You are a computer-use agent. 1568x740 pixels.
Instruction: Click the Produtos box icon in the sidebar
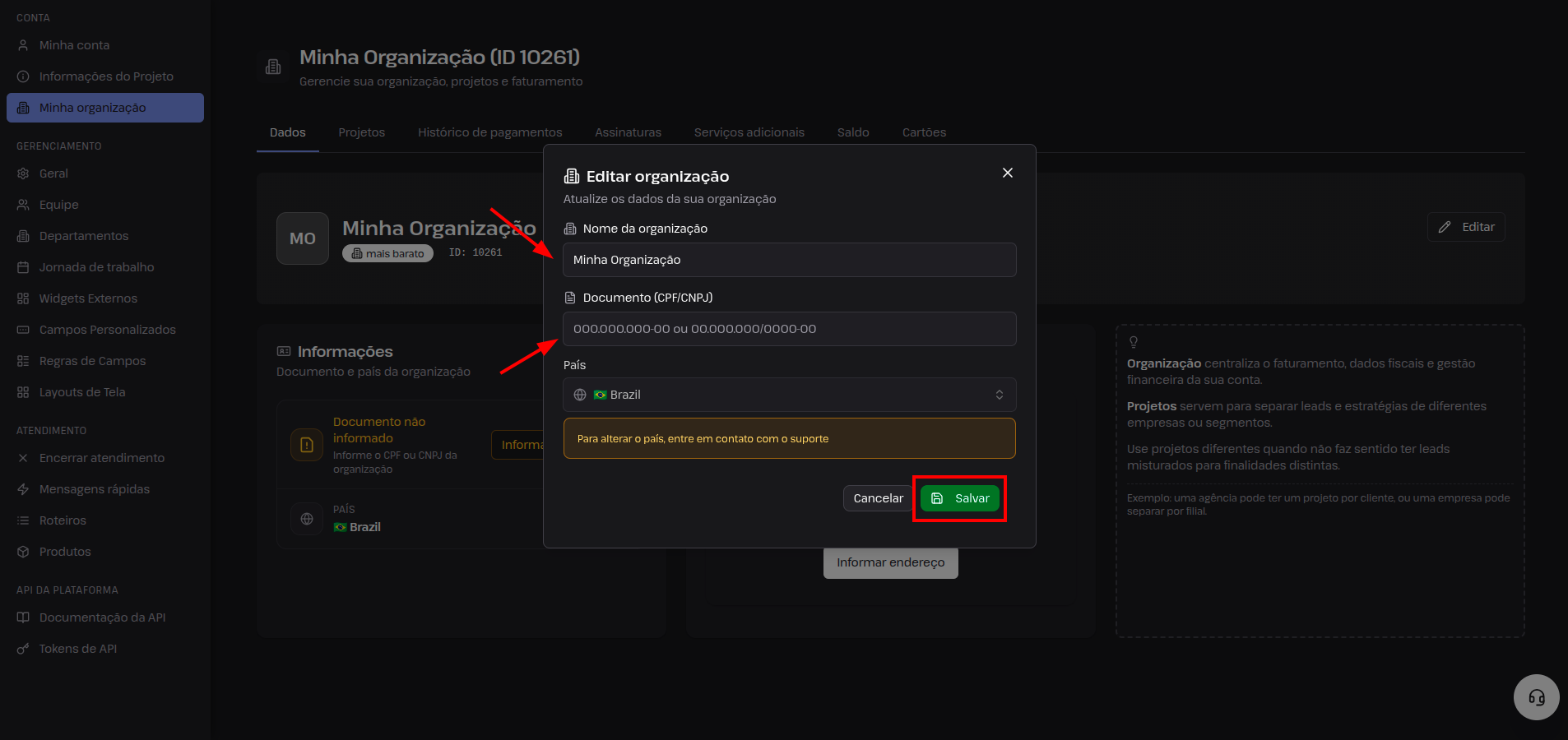pyautogui.click(x=23, y=552)
